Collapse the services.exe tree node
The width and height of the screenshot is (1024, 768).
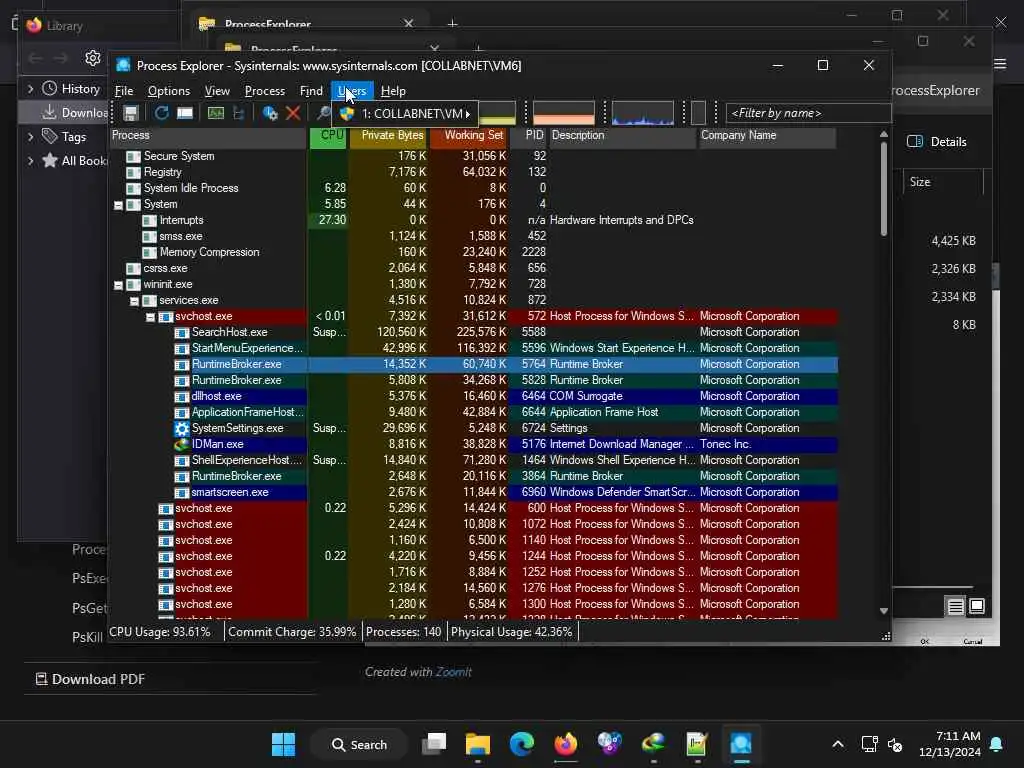pyautogui.click(x=135, y=301)
